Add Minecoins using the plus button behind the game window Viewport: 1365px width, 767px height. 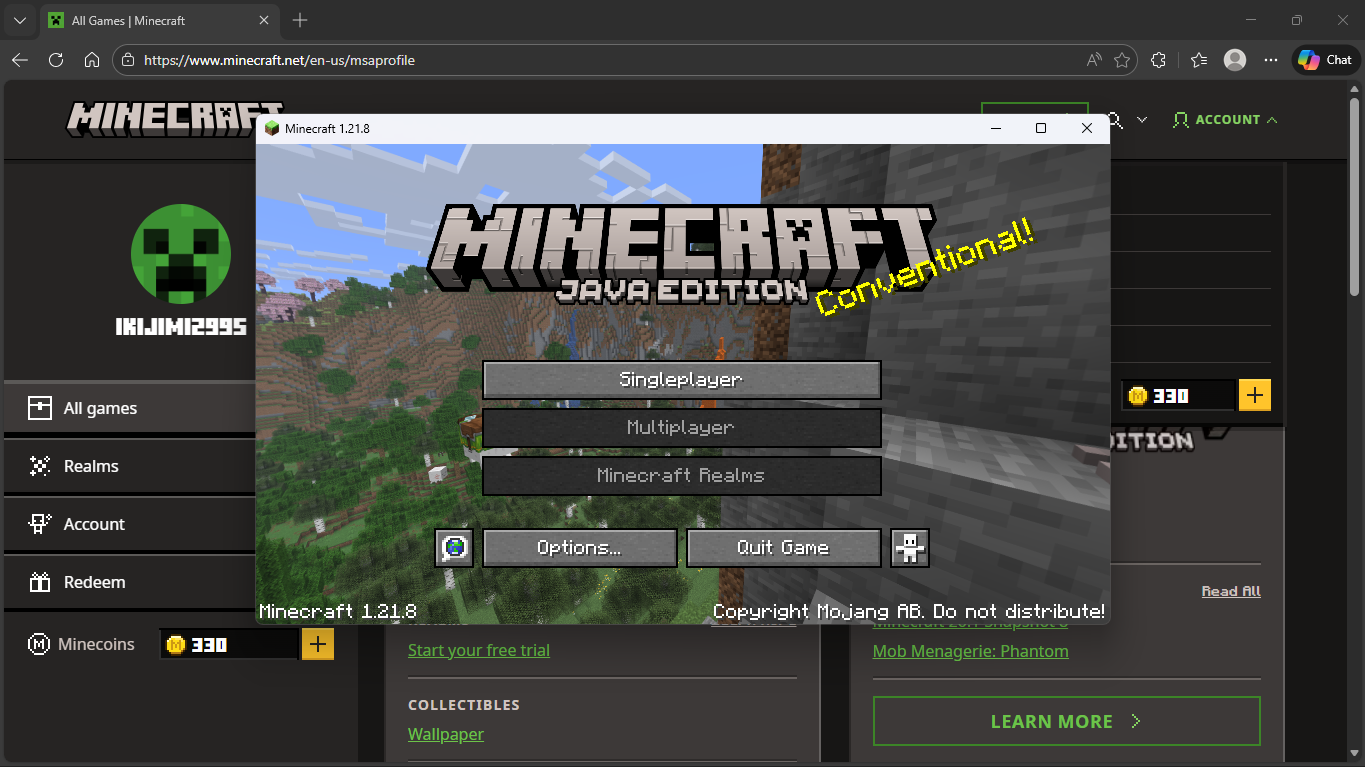pyautogui.click(x=1255, y=395)
